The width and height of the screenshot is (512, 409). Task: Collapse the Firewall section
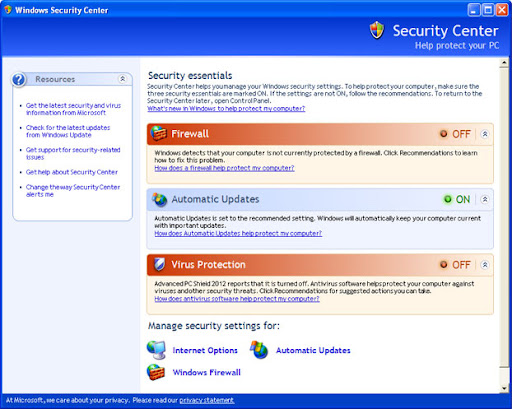(485, 134)
